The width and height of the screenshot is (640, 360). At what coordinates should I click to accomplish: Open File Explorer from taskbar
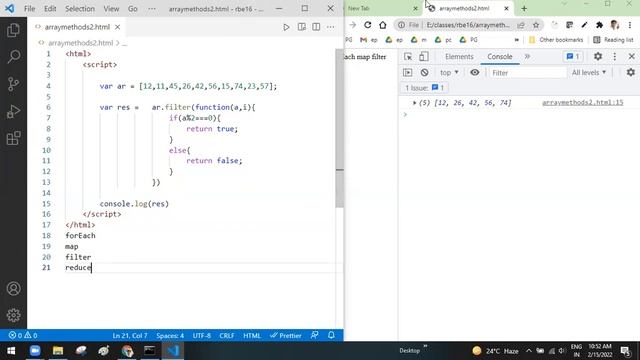[58, 351]
